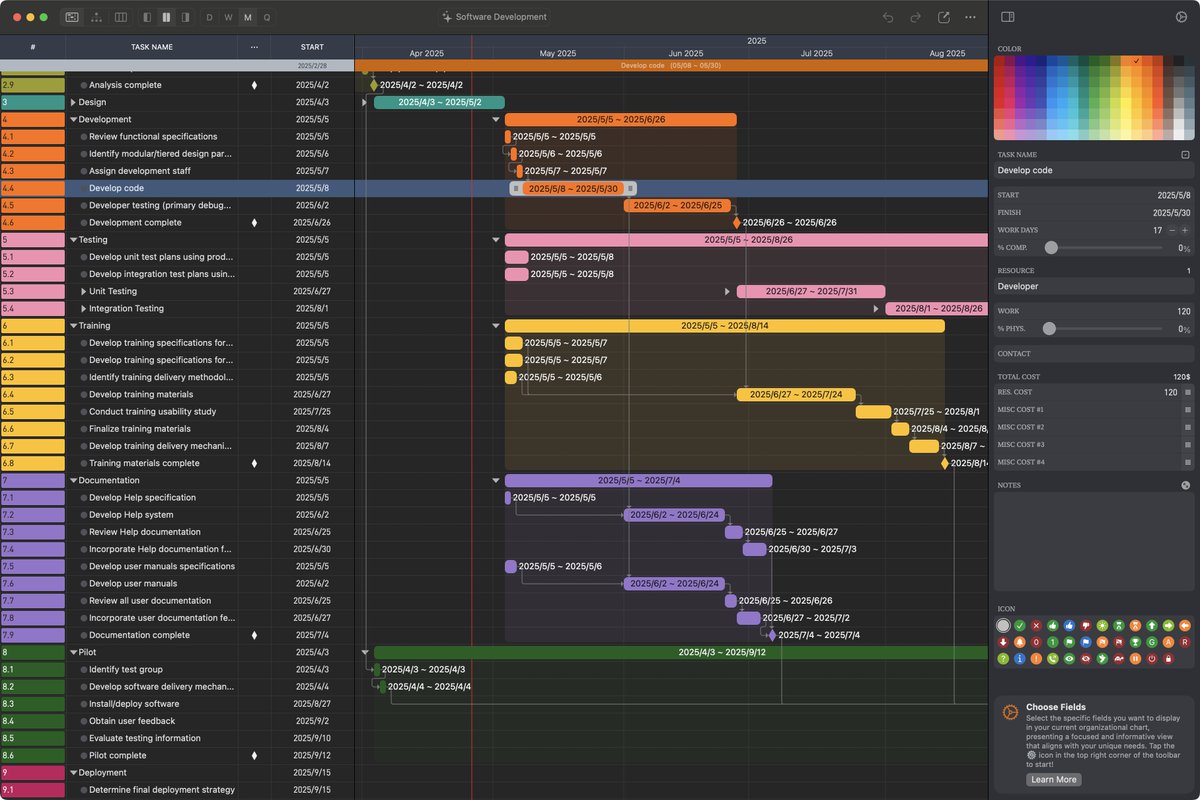
Task: Click the Developer resource field
Action: [x=1094, y=286]
